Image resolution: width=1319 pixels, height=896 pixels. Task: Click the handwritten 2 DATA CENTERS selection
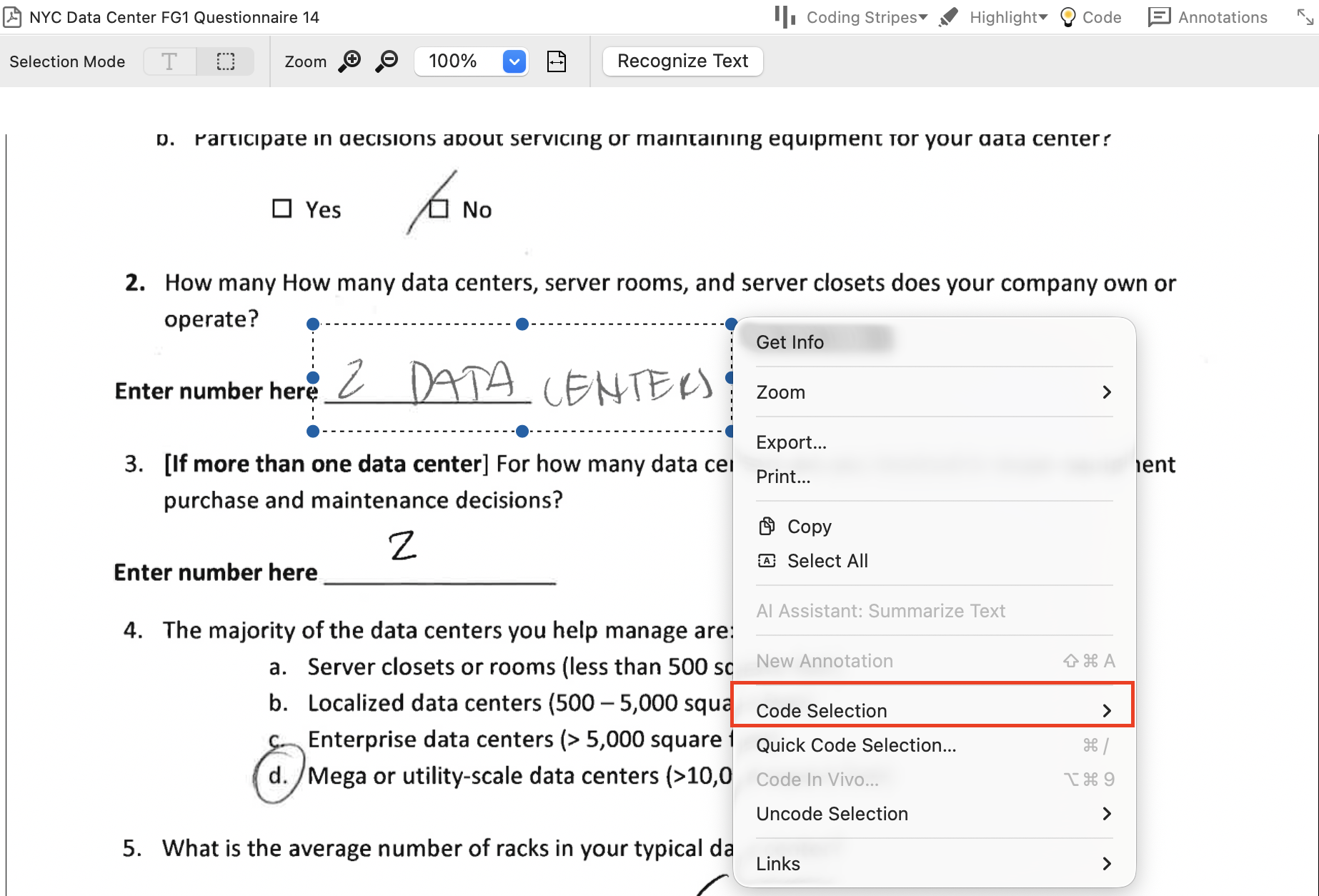click(x=522, y=379)
